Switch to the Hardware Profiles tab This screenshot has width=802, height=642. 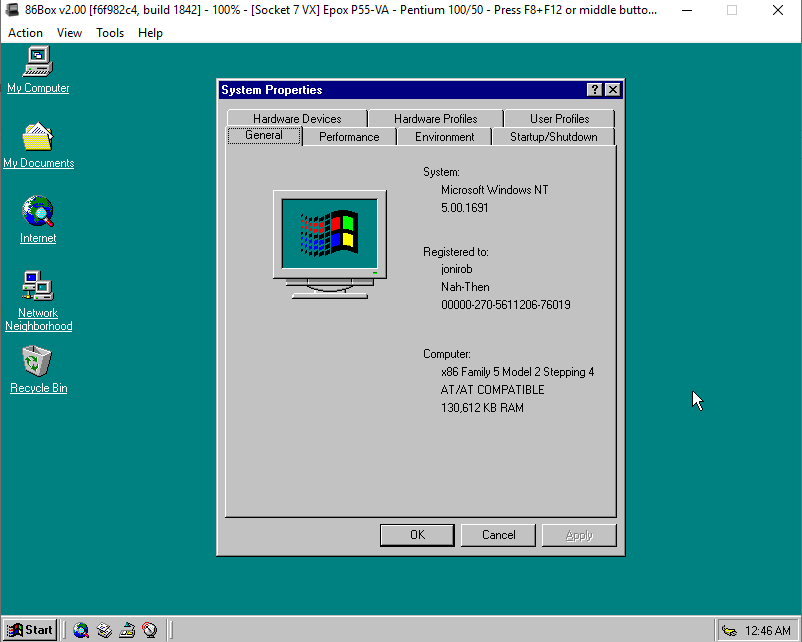tap(435, 119)
